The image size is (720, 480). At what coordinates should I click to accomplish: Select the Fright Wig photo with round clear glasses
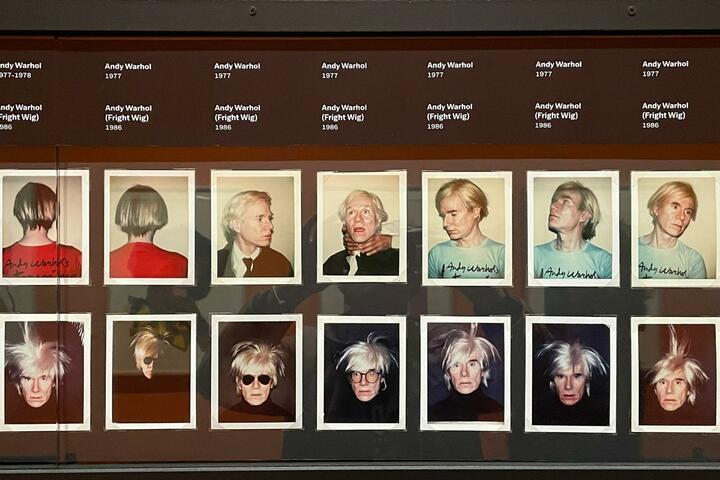tap(361, 373)
